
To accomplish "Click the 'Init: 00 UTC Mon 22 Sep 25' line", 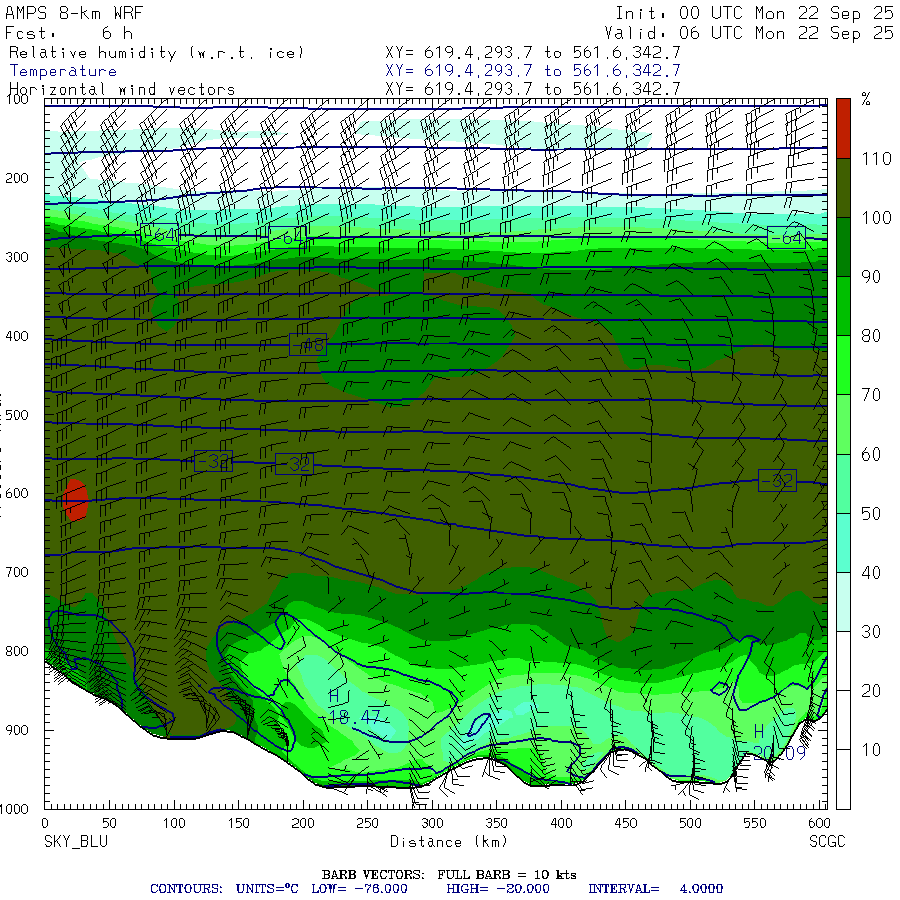I will coord(754,13).
